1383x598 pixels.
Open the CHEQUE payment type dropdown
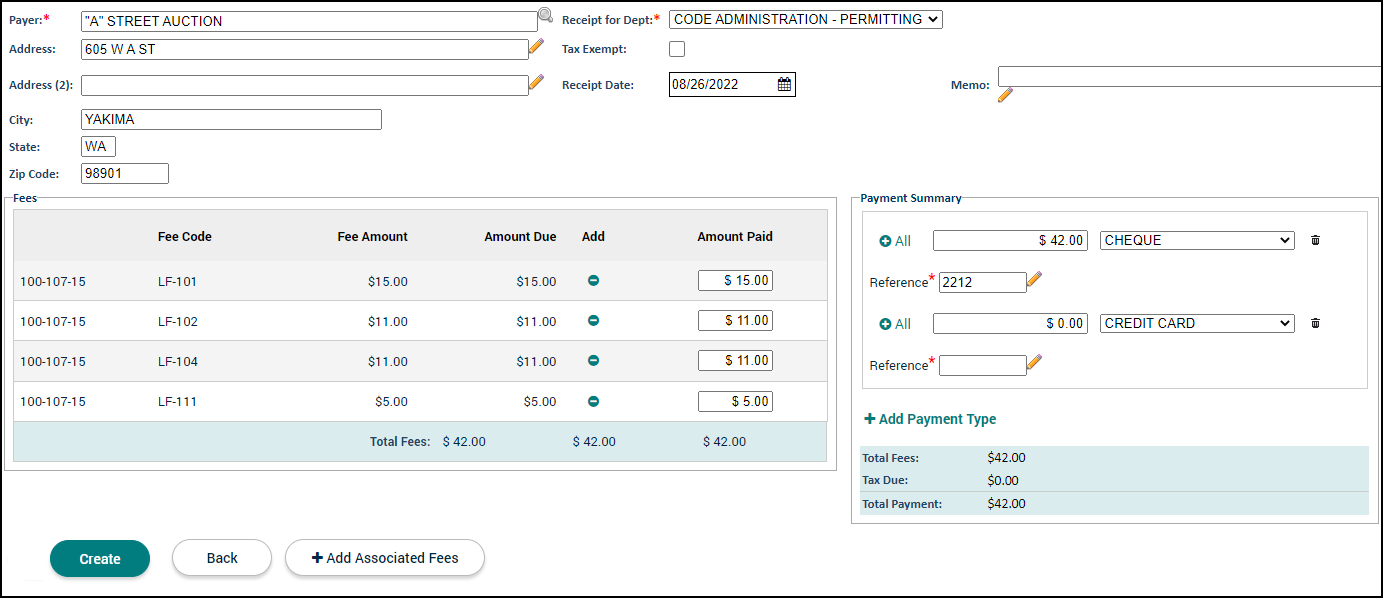1197,240
